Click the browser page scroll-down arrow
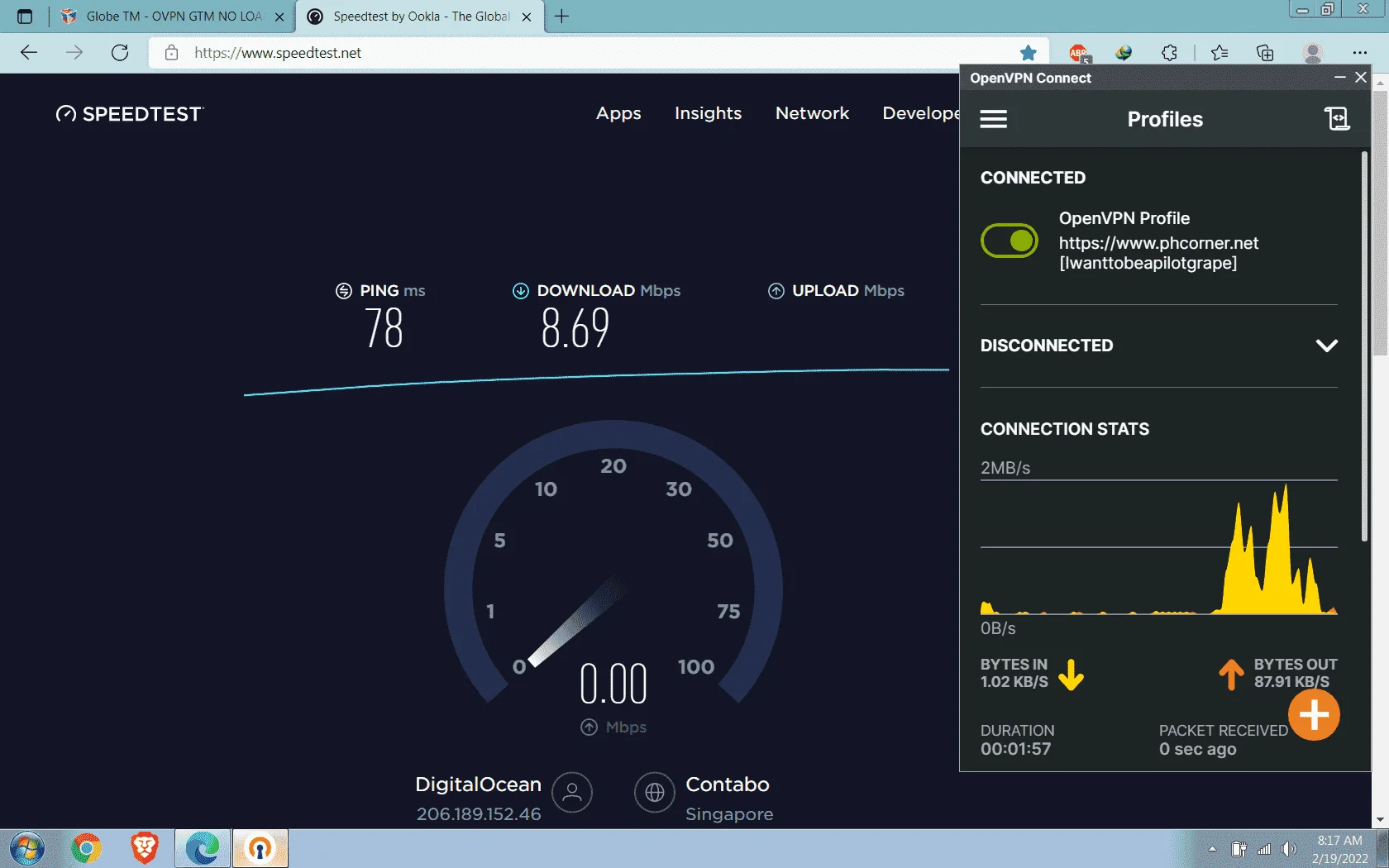Viewport: 1389px width, 868px height. tap(1380, 820)
